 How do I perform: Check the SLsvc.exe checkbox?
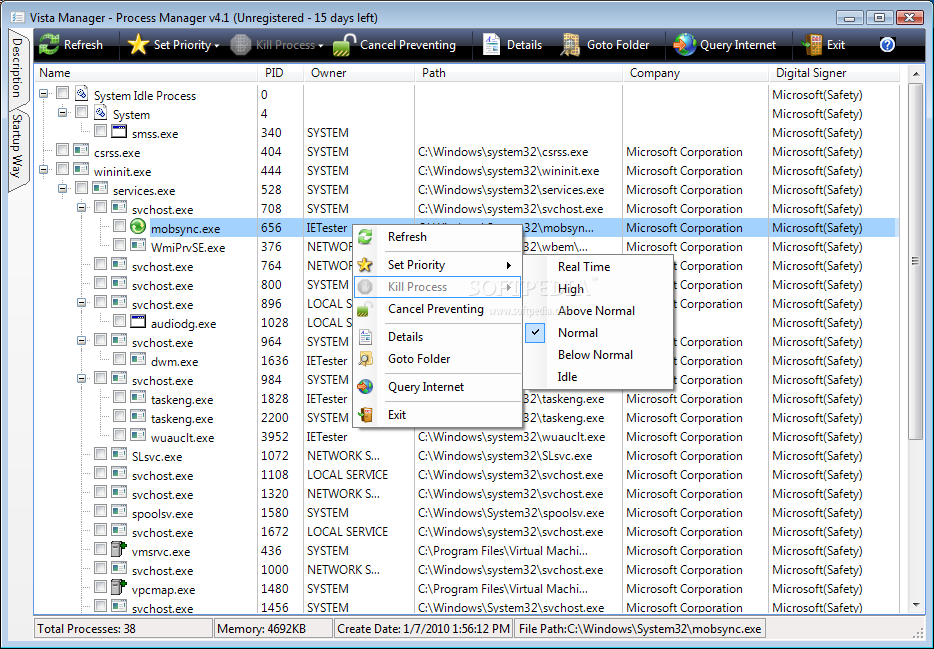100,454
